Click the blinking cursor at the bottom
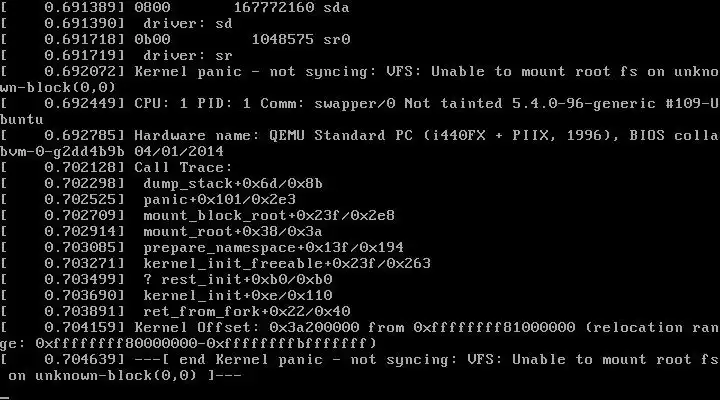 point(5,398)
